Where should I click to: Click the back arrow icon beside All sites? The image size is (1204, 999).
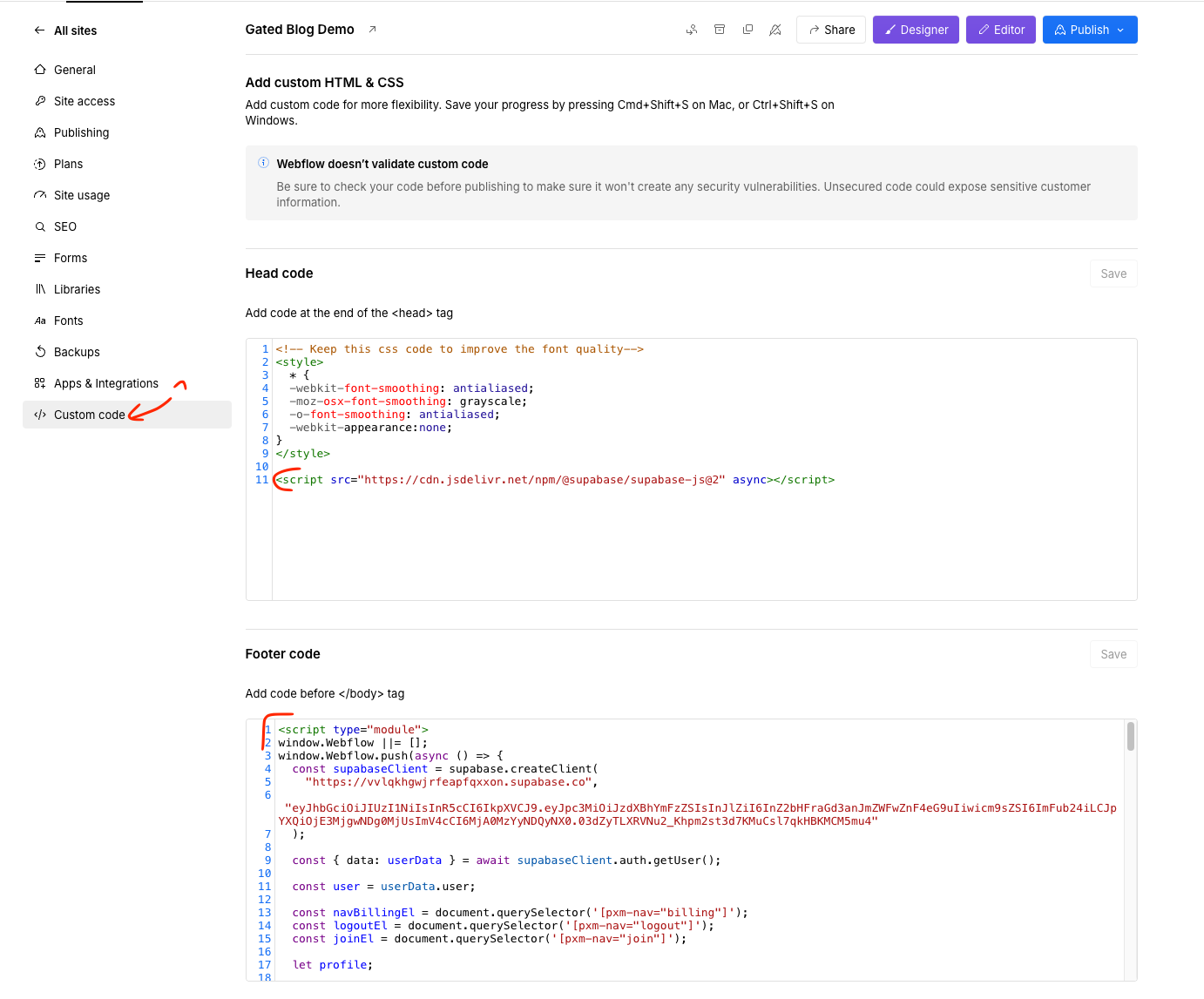pyautogui.click(x=39, y=30)
